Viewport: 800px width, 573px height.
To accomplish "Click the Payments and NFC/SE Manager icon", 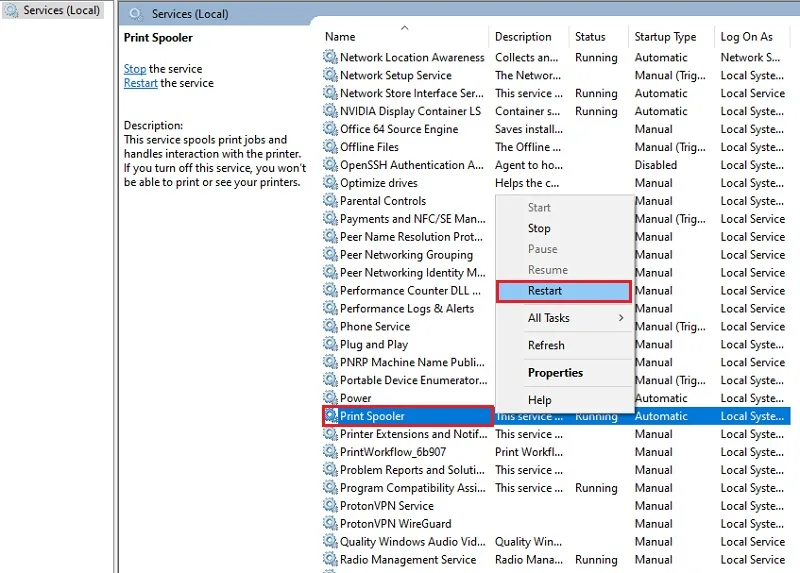I will [330, 218].
